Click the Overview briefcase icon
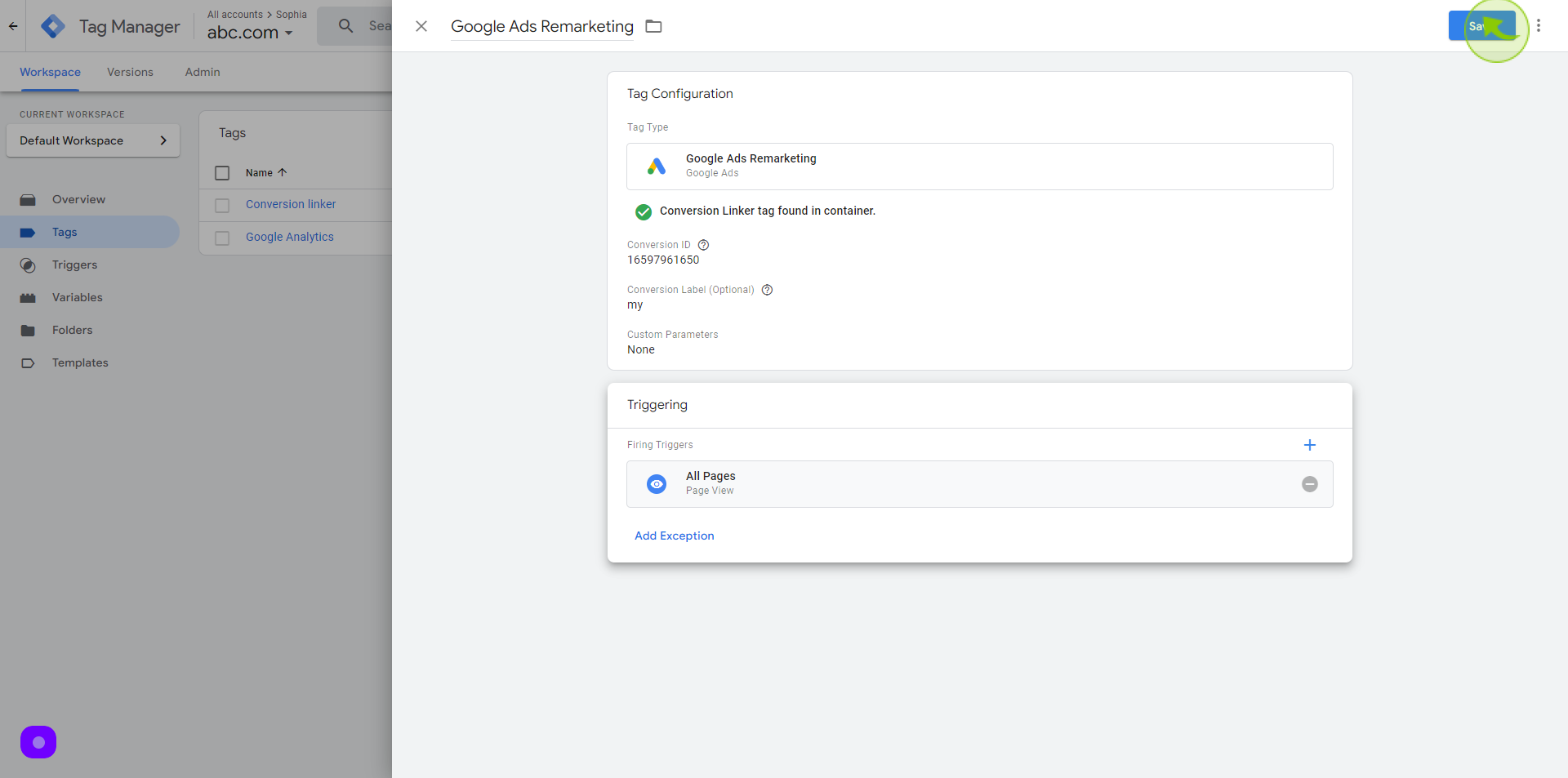Viewport: 1568px width, 778px height. [x=28, y=200]
